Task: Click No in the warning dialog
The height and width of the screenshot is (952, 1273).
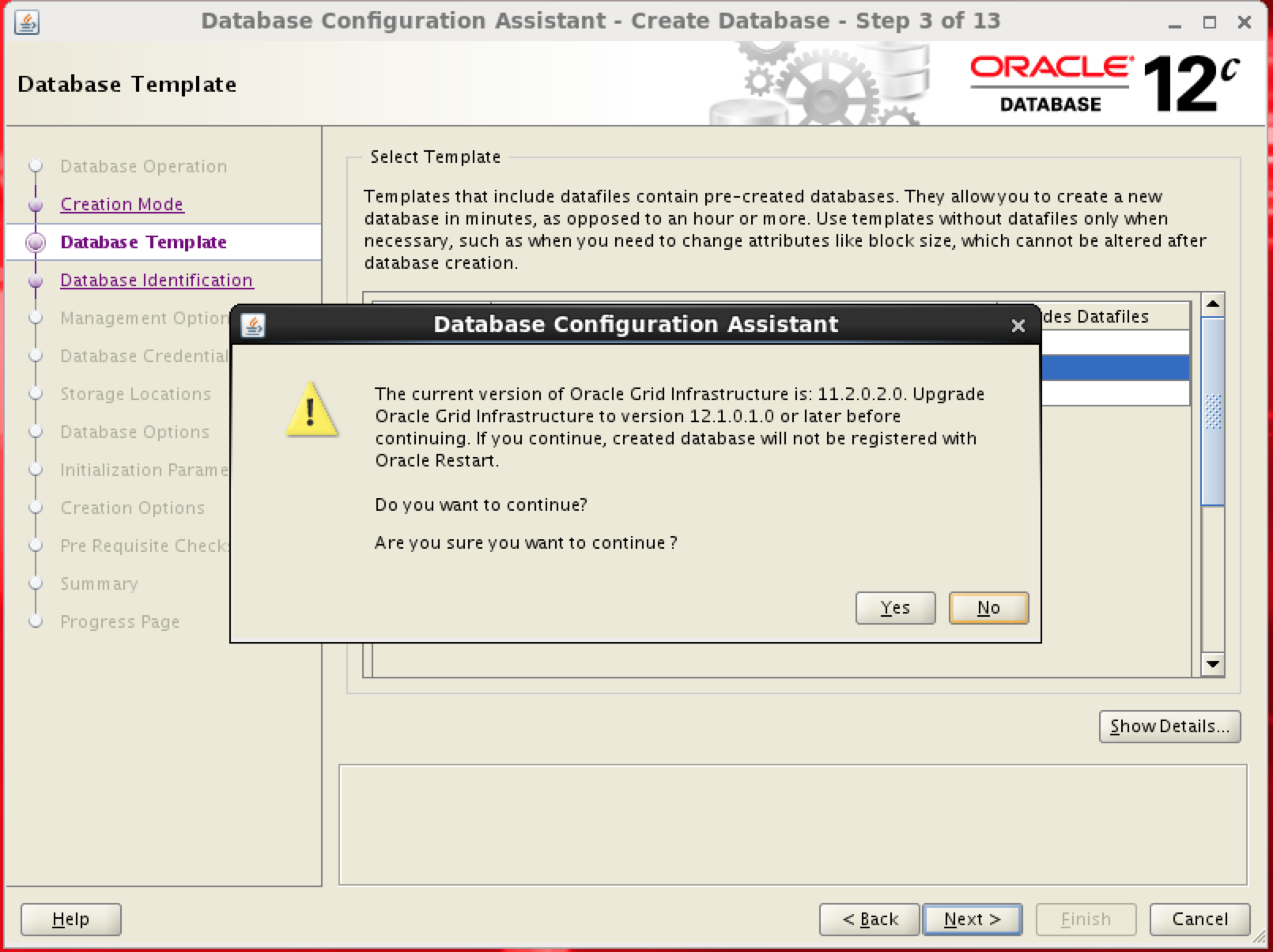Action: click(988, 608)
